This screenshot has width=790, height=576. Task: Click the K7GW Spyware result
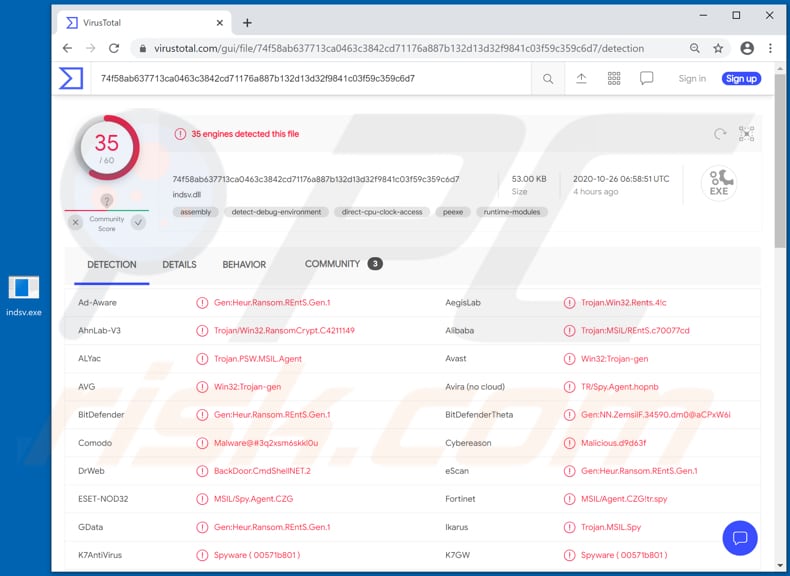click(624, 555)
